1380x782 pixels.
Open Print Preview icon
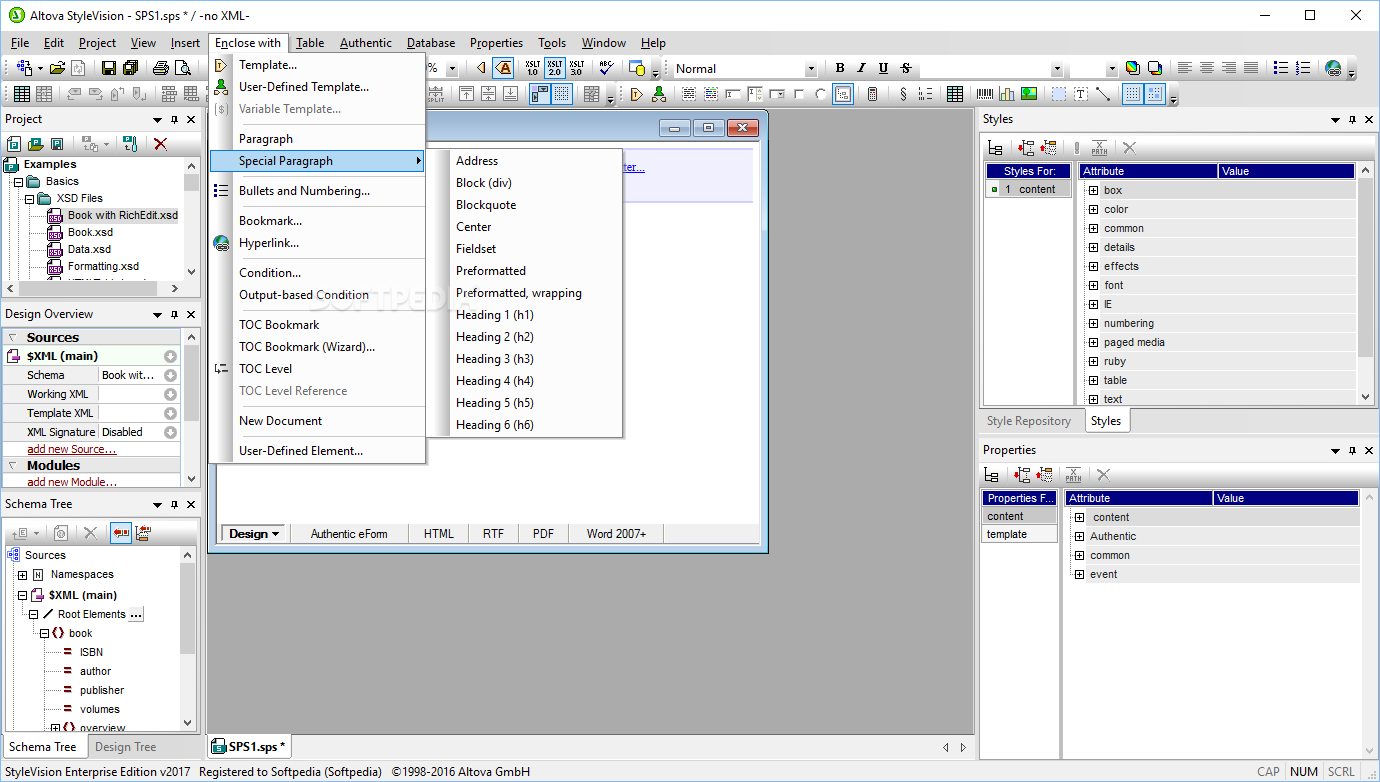pyautogui.click(x=183, y=68)
